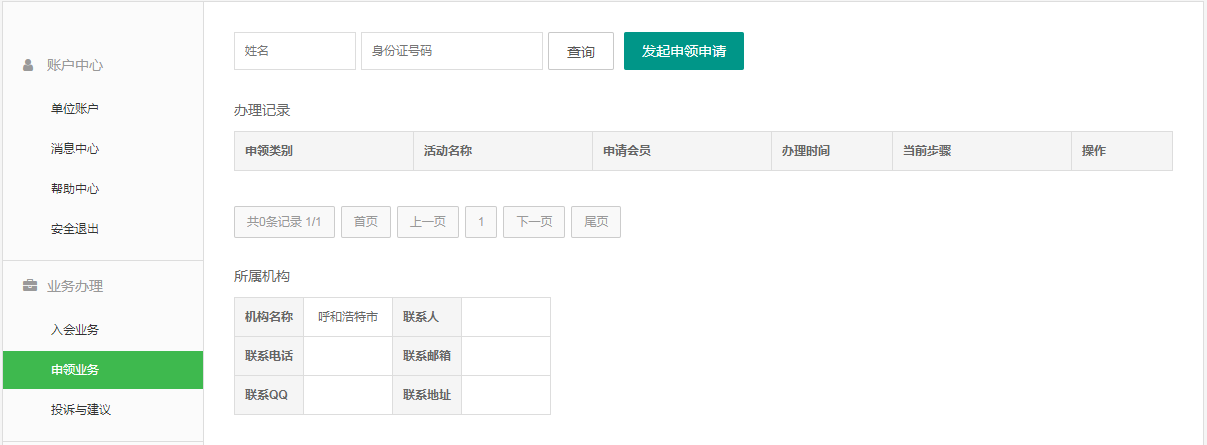Go to 首页 in pagination
1207x445 pixels.
pyautogui.click(x=365, y=222)
